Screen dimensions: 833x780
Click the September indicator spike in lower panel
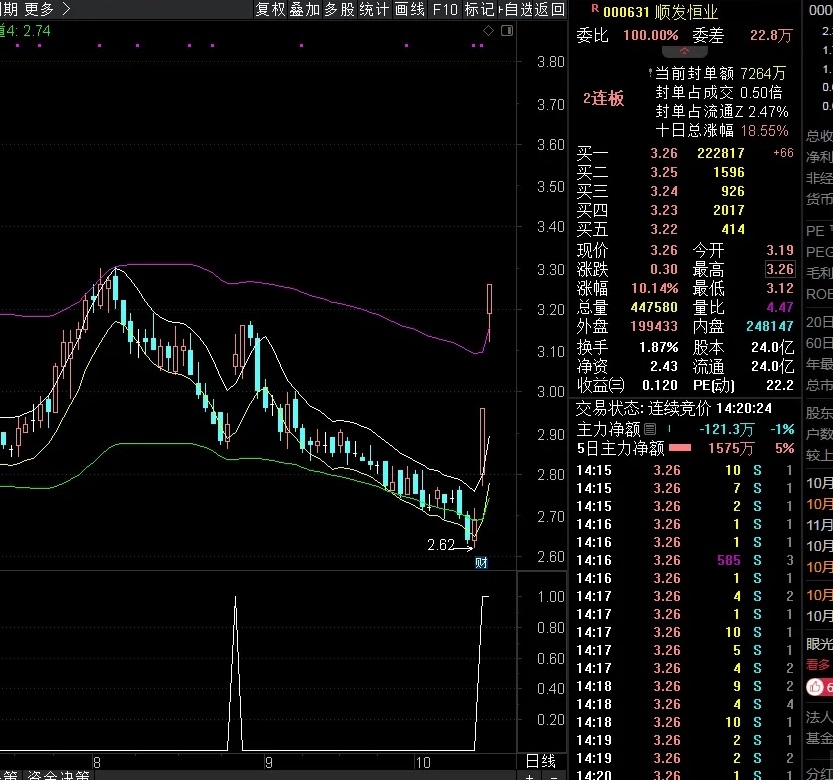pos(235,673)
